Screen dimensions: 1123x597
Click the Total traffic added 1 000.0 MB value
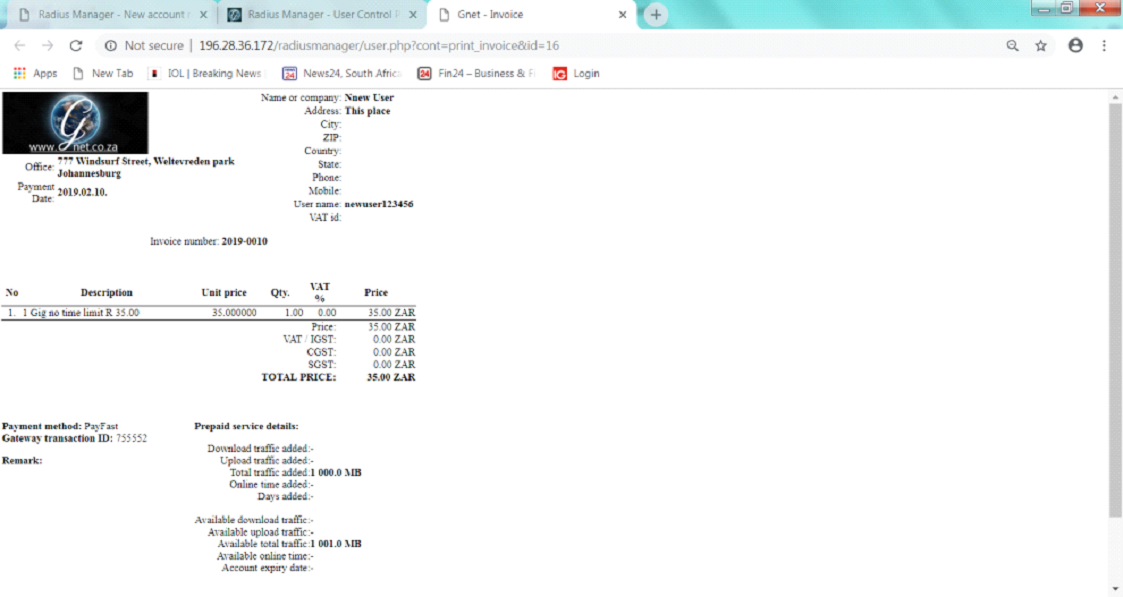[336, 472]
